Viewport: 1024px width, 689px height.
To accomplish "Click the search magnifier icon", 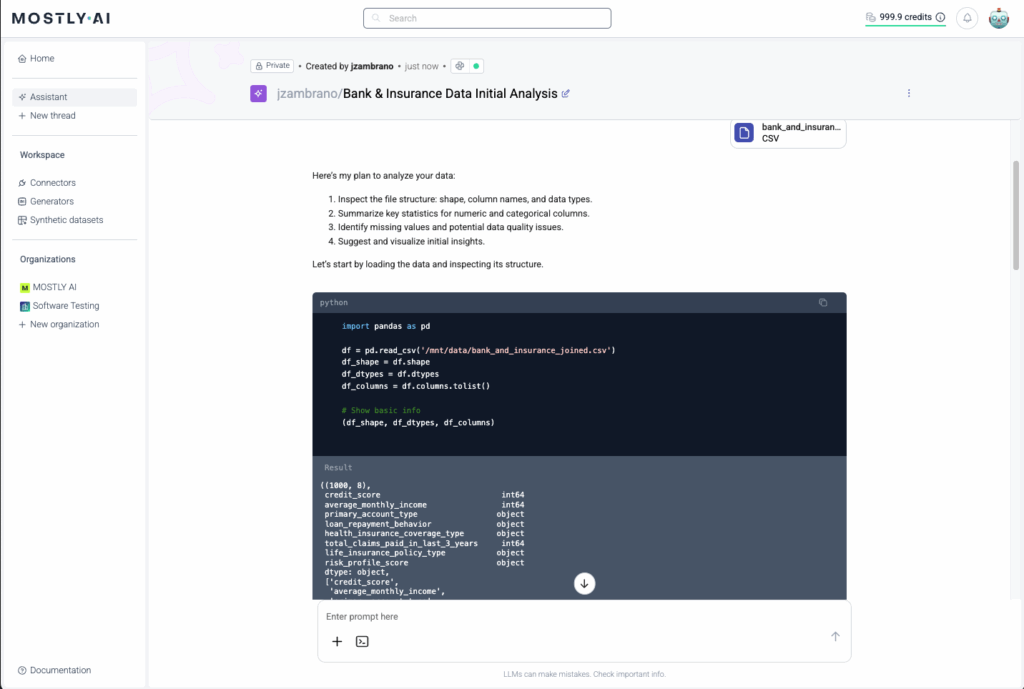I will tap(376, 18).
